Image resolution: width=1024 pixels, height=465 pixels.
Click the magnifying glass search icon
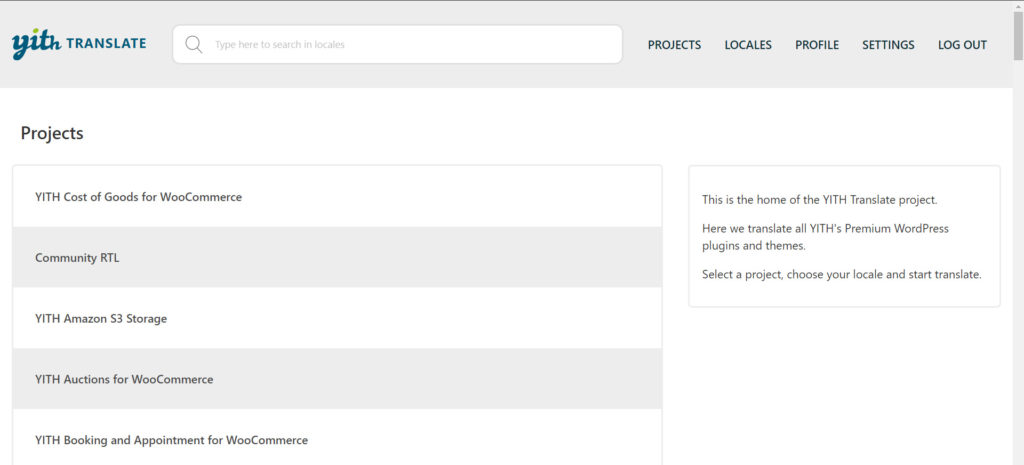coord(194,44)
